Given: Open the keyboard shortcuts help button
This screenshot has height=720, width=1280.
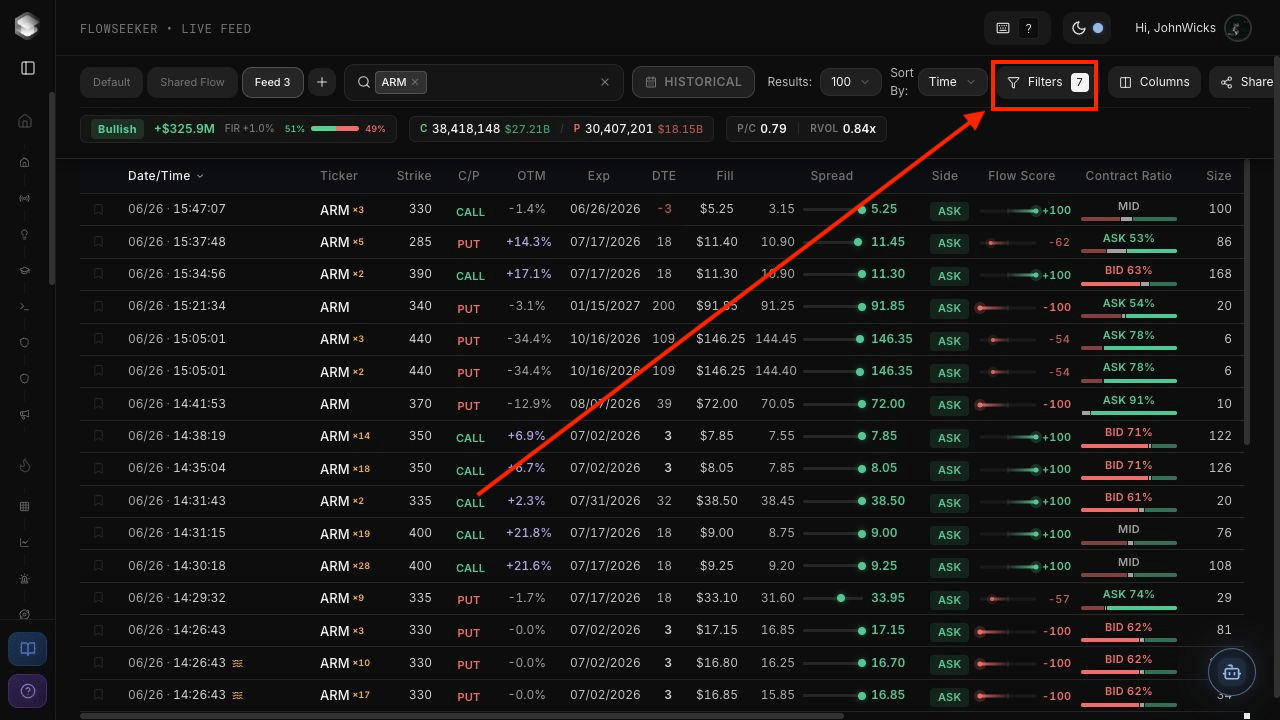Looking at the screenshot, I should click(x=1017, y=28).
